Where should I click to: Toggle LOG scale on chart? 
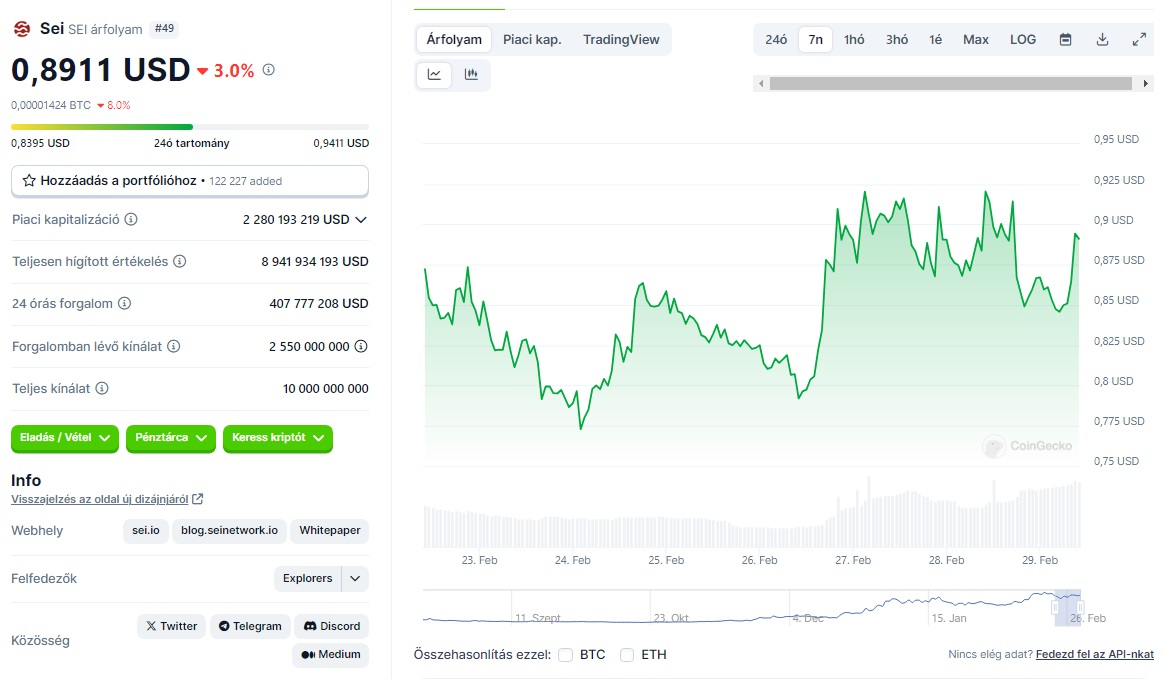tap(1023, 39)
